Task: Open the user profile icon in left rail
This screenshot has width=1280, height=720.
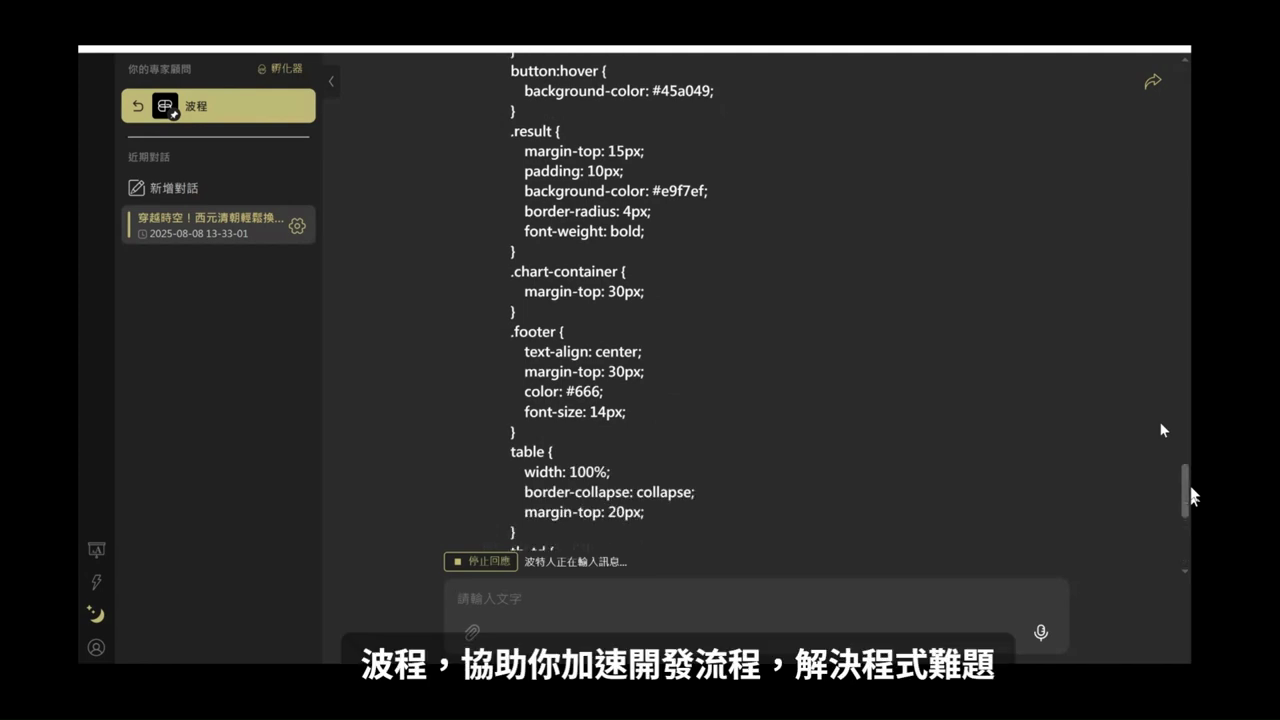Action: [x=97, y=647]
